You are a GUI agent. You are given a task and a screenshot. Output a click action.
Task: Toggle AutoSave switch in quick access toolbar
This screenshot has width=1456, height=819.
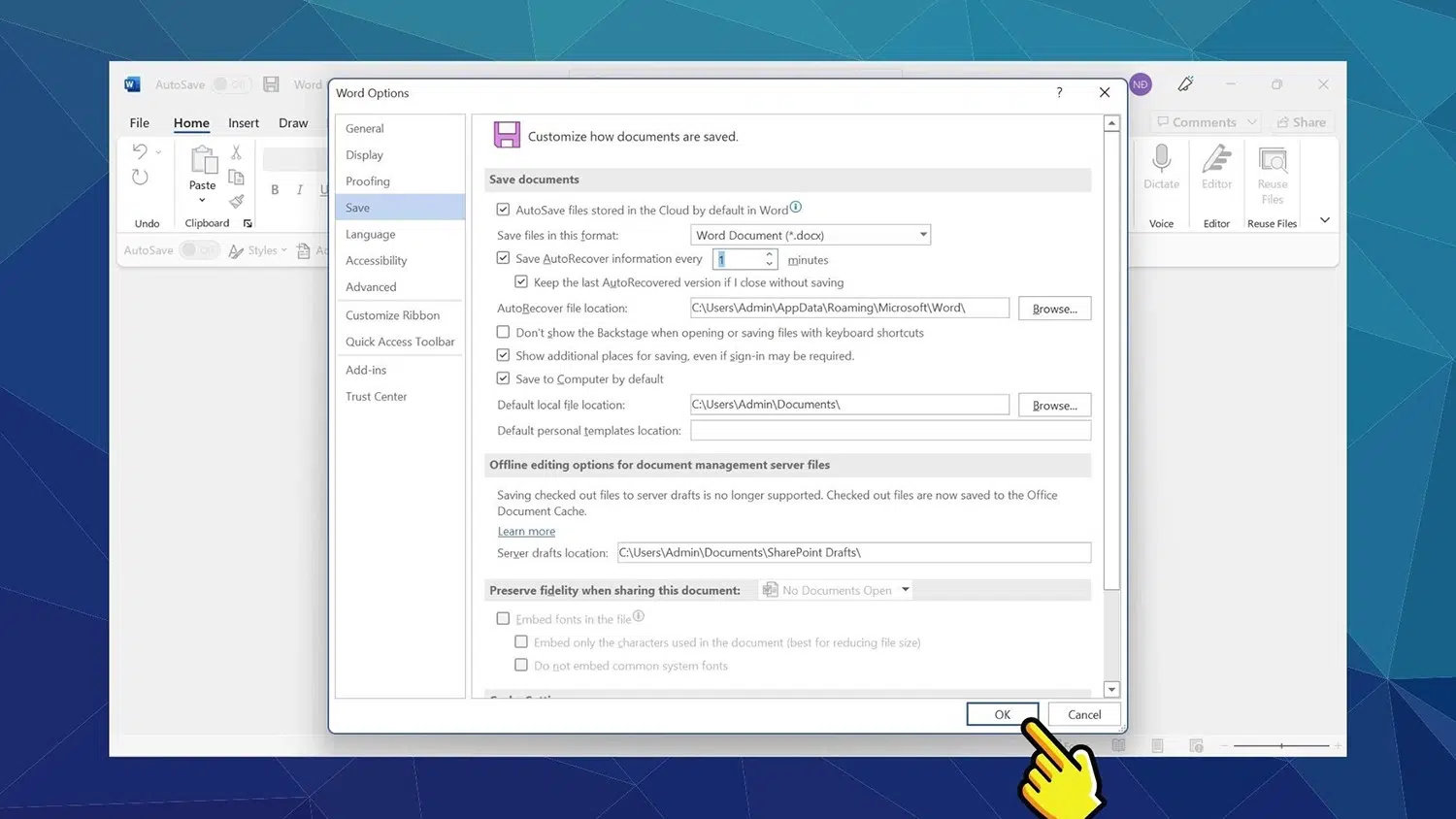[199, 250]
